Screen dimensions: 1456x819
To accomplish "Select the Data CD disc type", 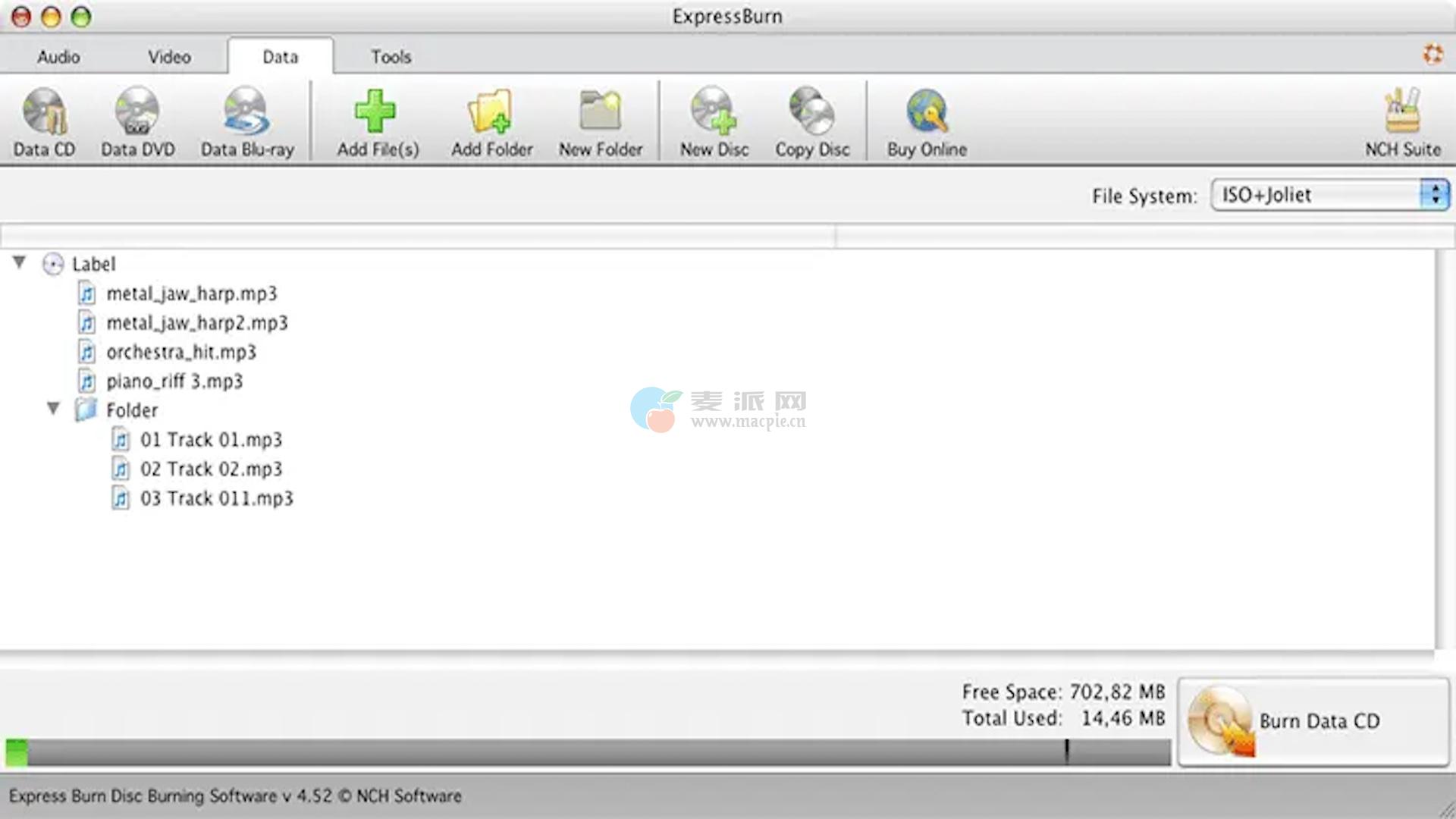I will pyautogui.click(x=45, y=121).
